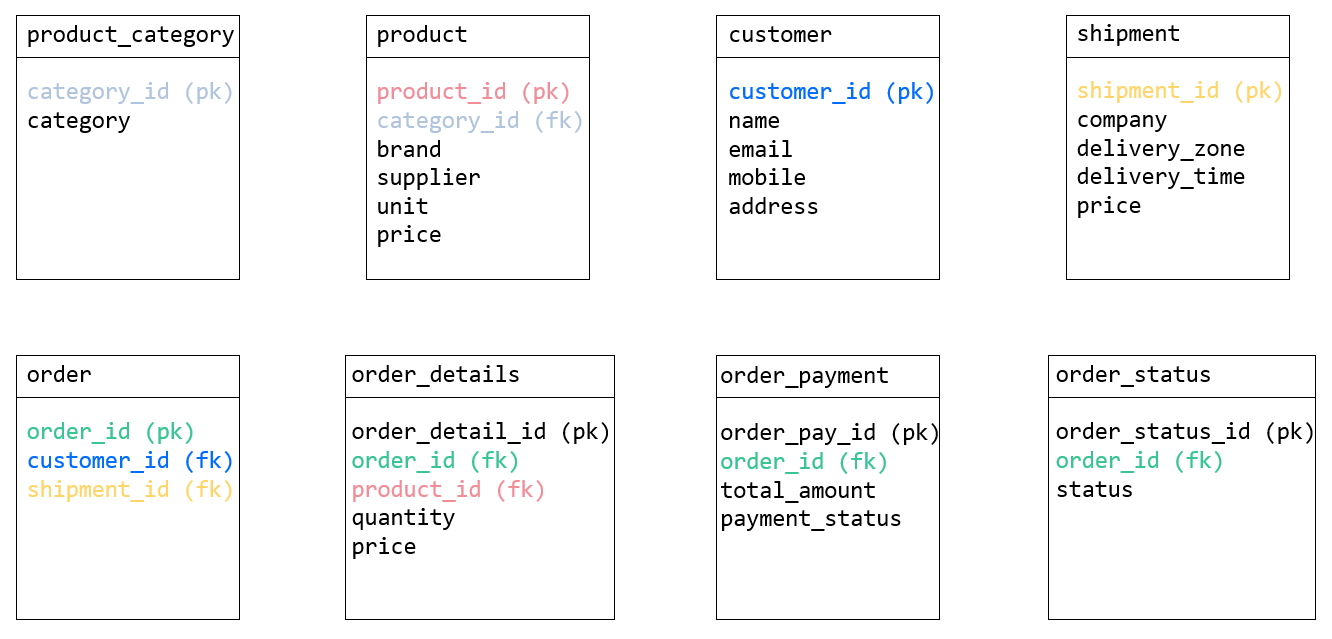1332x639 pixels.
Task: Click the address field in customer table
Action: [774, 207]
